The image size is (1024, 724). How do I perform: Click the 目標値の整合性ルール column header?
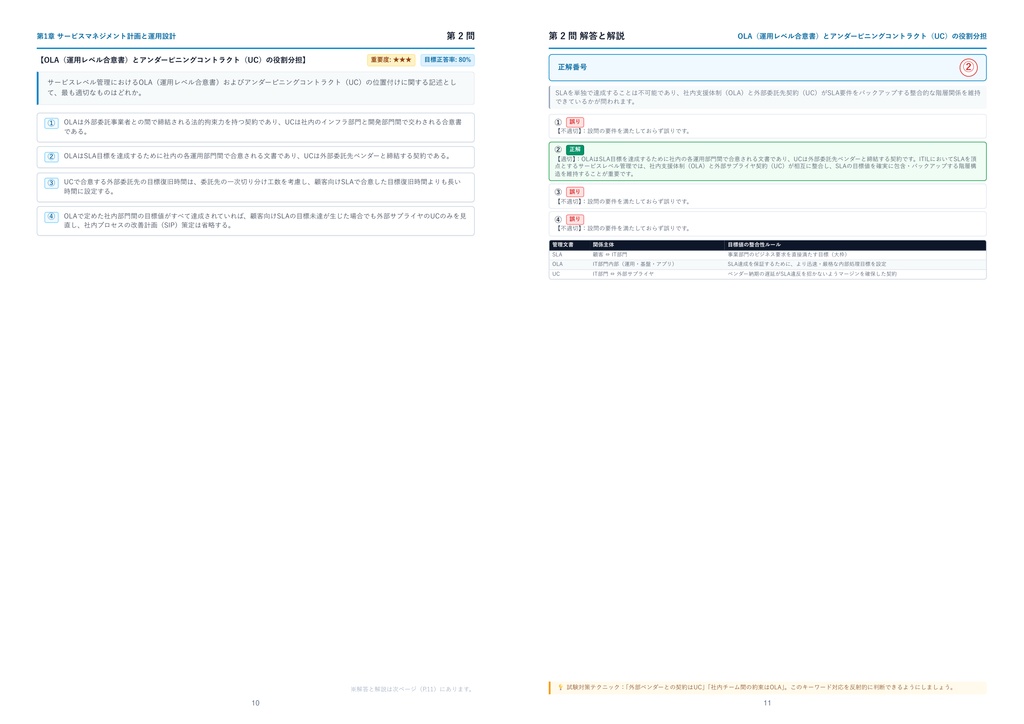click(x=754, y=245)
